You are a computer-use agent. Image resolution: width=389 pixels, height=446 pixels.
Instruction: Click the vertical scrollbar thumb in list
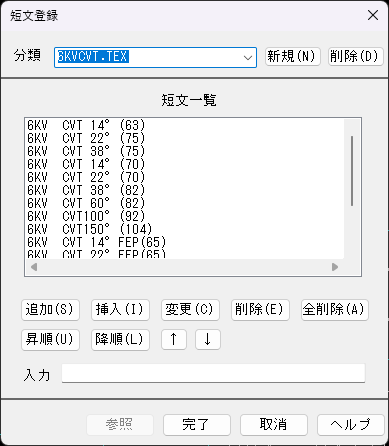tap(352, 171)
